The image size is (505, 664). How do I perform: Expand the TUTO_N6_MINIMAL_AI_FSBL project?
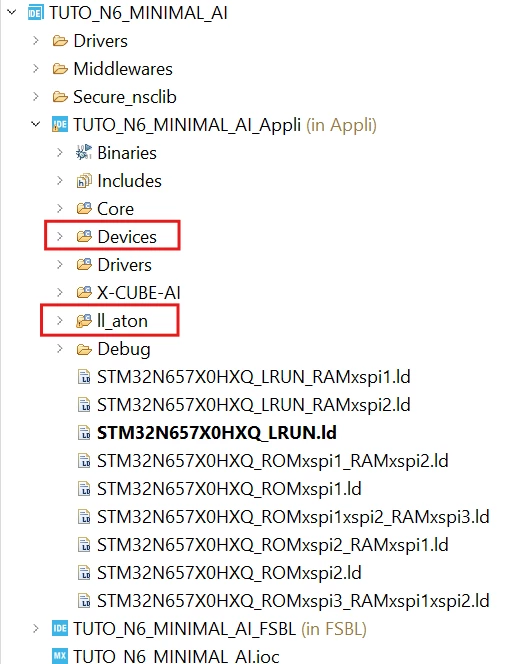tap(36, 628)
